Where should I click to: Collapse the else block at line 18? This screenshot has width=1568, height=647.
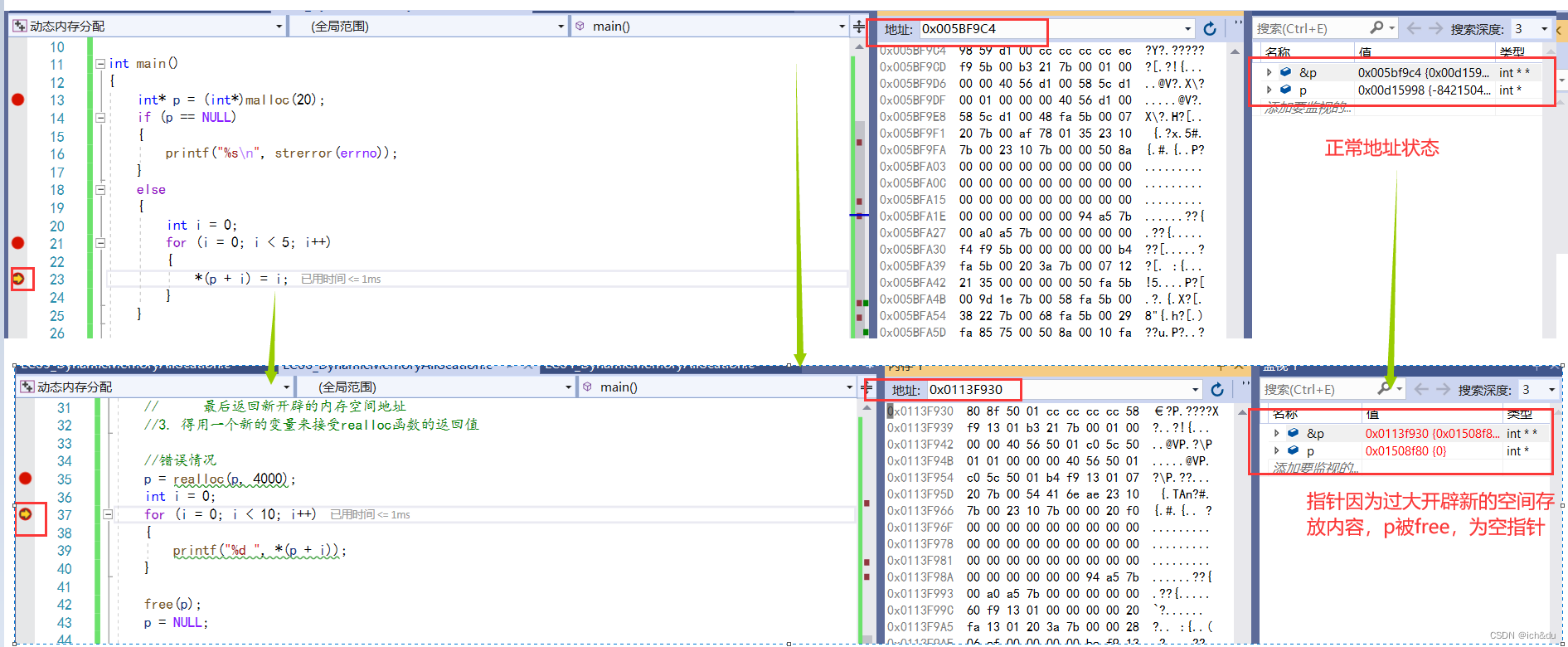pos(100,189)
